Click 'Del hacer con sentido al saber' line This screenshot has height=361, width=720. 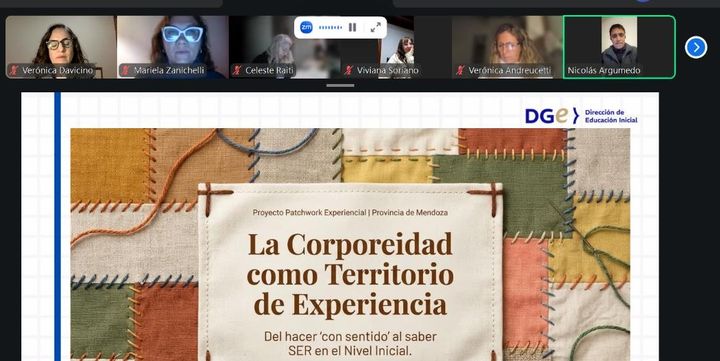tap(350, 336)
